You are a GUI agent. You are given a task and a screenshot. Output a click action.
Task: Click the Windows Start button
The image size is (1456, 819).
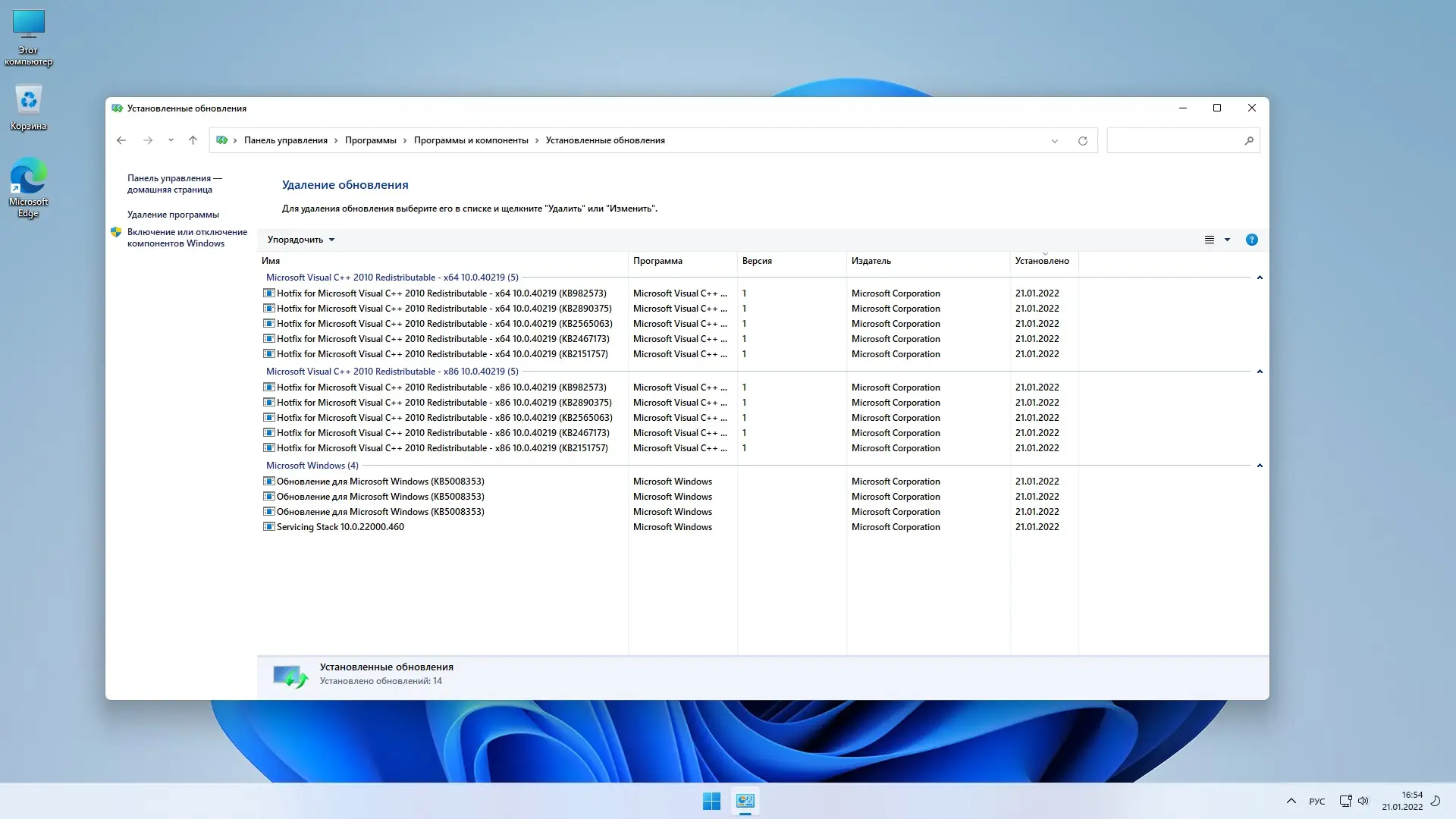point(711,801)
